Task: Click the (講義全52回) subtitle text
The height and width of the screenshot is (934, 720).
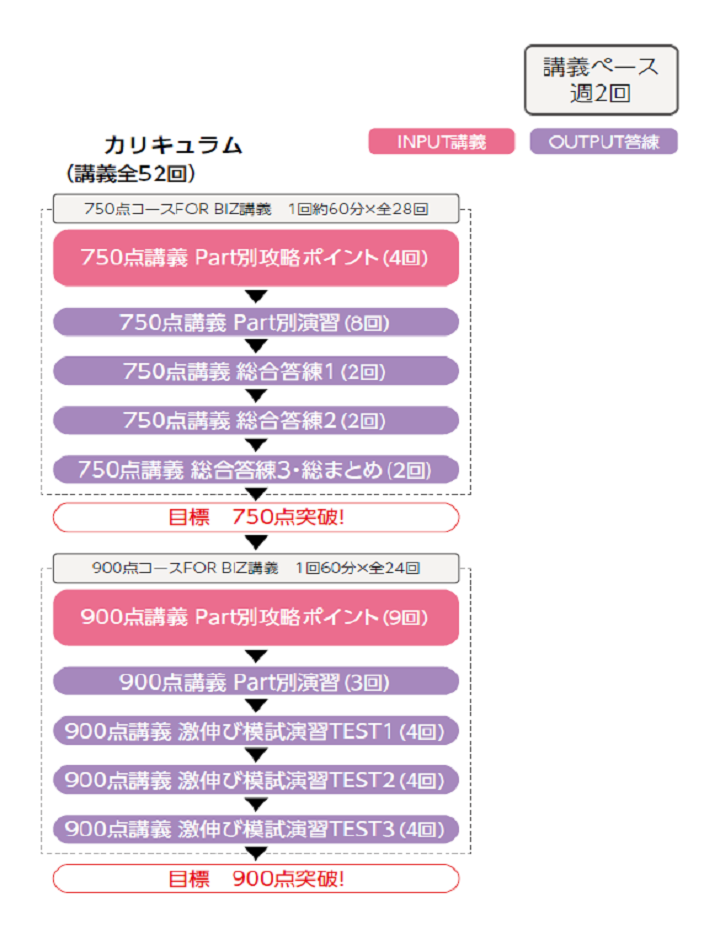Action: [x=130, y=173]
